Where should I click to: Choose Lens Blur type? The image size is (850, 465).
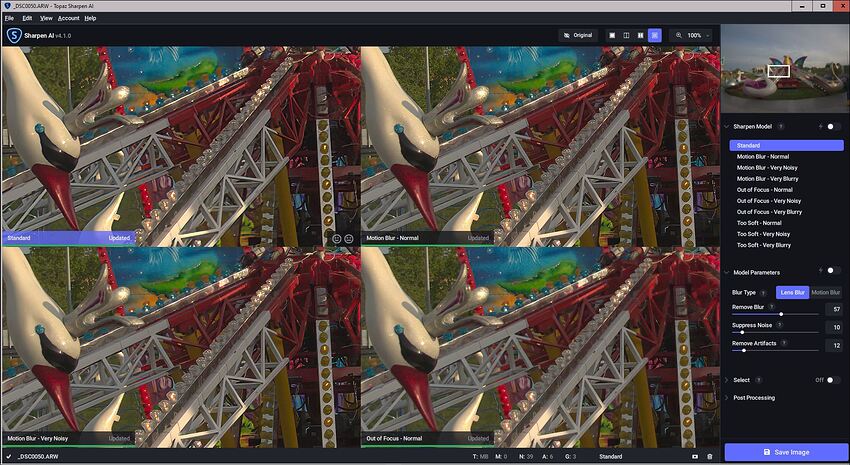[x=793, y=292]
